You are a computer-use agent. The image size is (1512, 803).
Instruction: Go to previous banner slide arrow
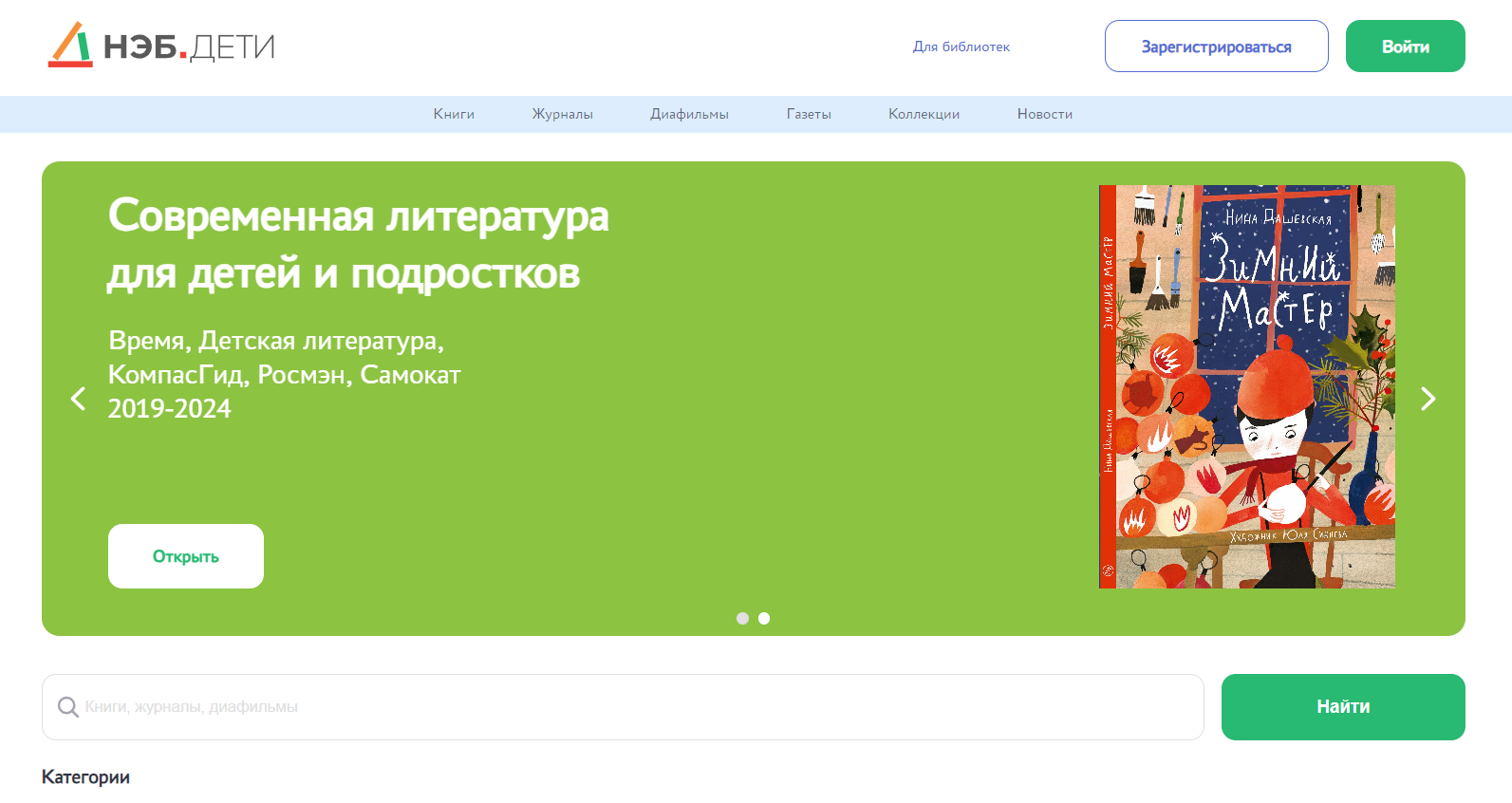click(79, 399)
